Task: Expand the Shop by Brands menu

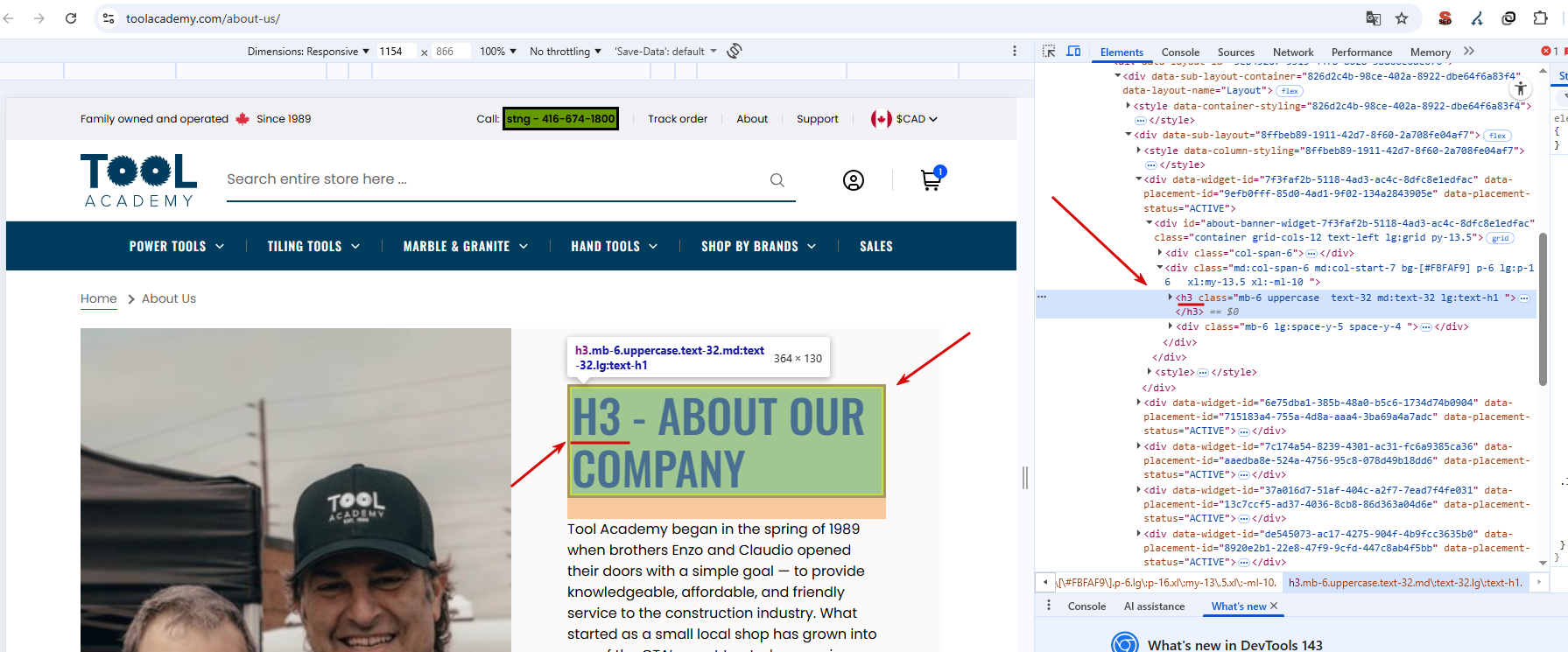Action: click(x=759, y=247)
